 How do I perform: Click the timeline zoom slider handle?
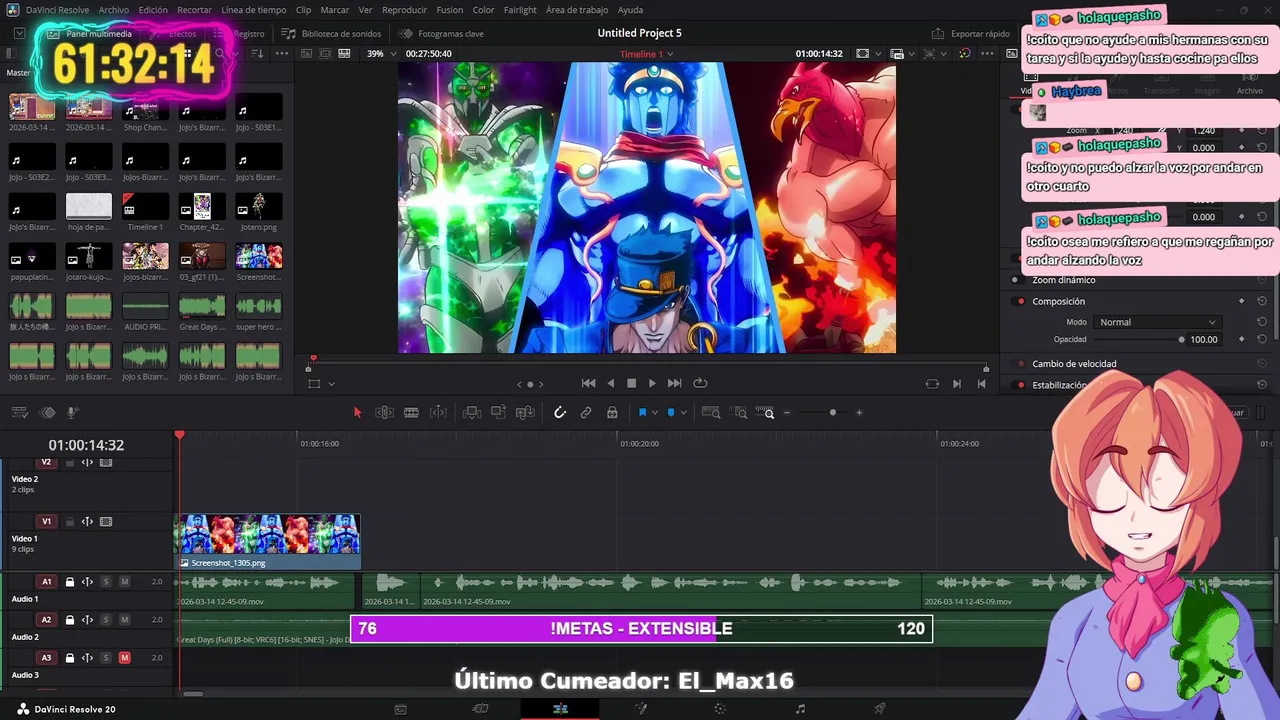(832, 412)
